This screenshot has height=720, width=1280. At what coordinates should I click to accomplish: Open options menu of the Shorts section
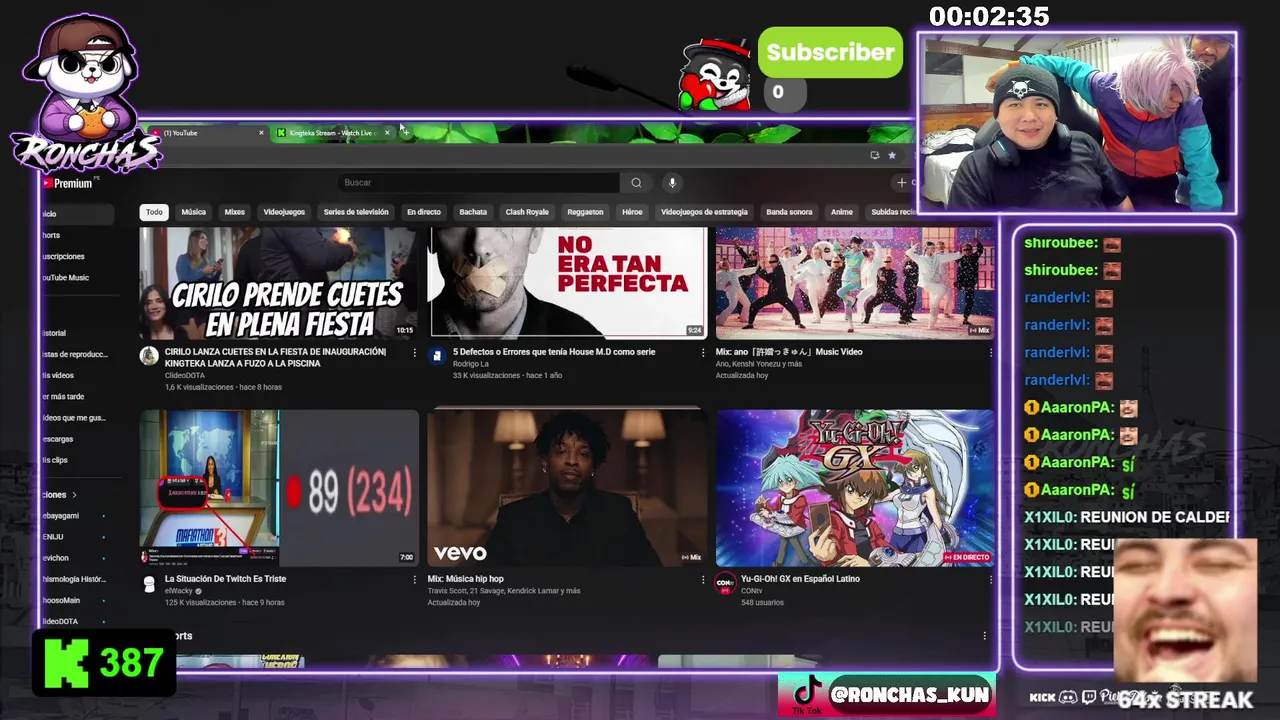click(x=984, y=636)
